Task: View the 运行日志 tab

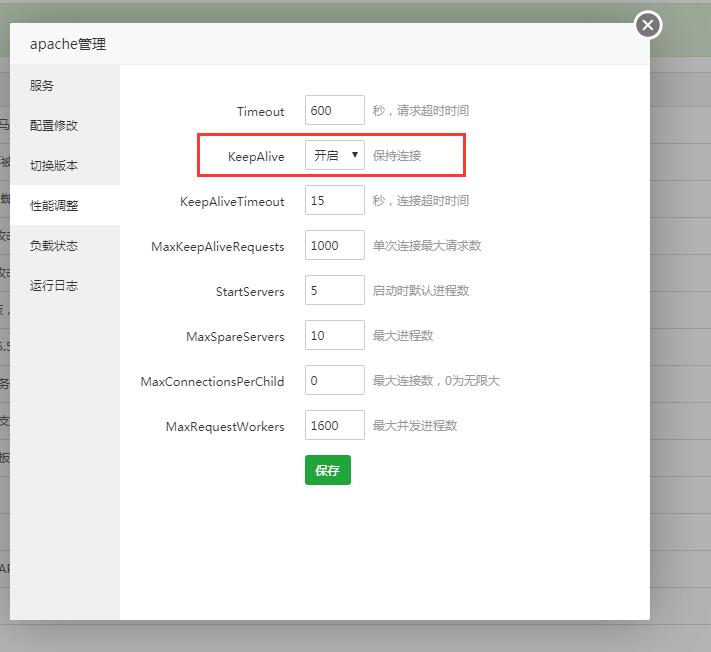Action: click(65, 285)
